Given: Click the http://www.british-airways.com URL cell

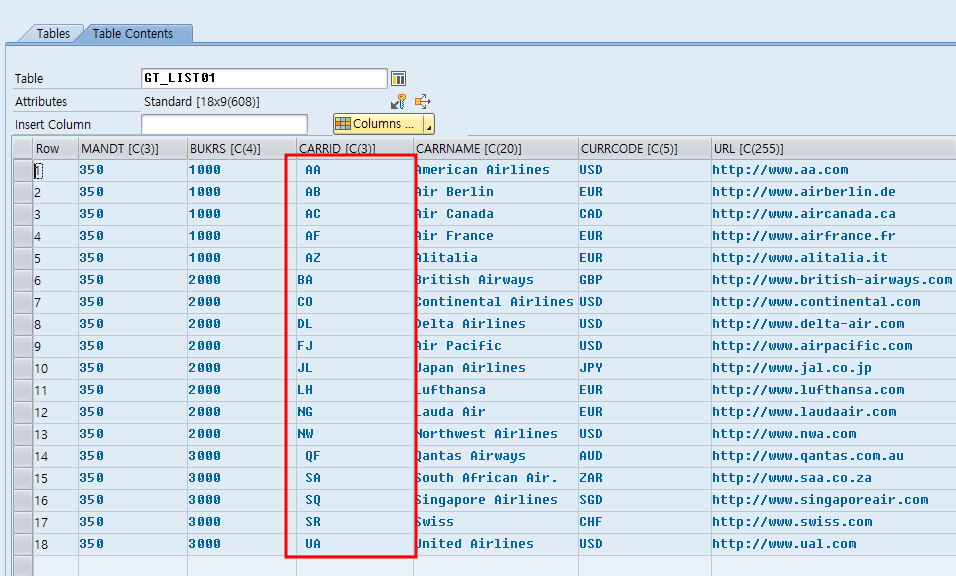Looking at the screenshot, I should pos(833,280).
